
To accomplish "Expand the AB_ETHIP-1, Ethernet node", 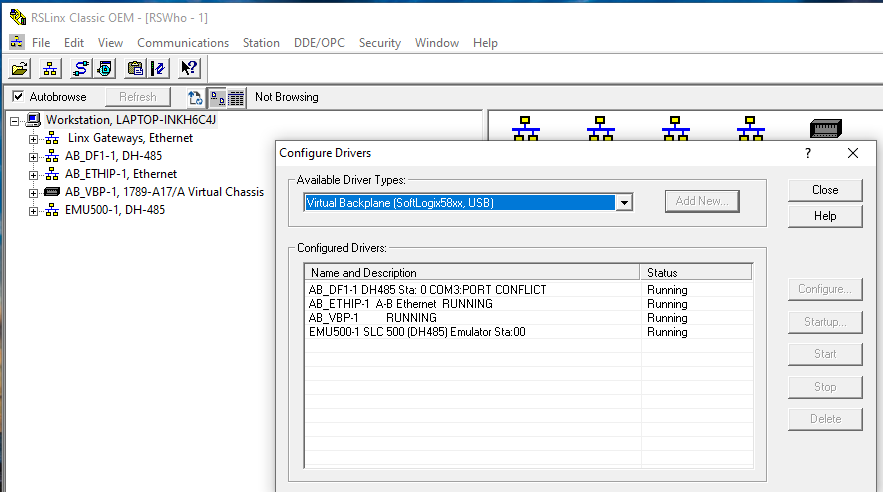I will click(33, 175).
